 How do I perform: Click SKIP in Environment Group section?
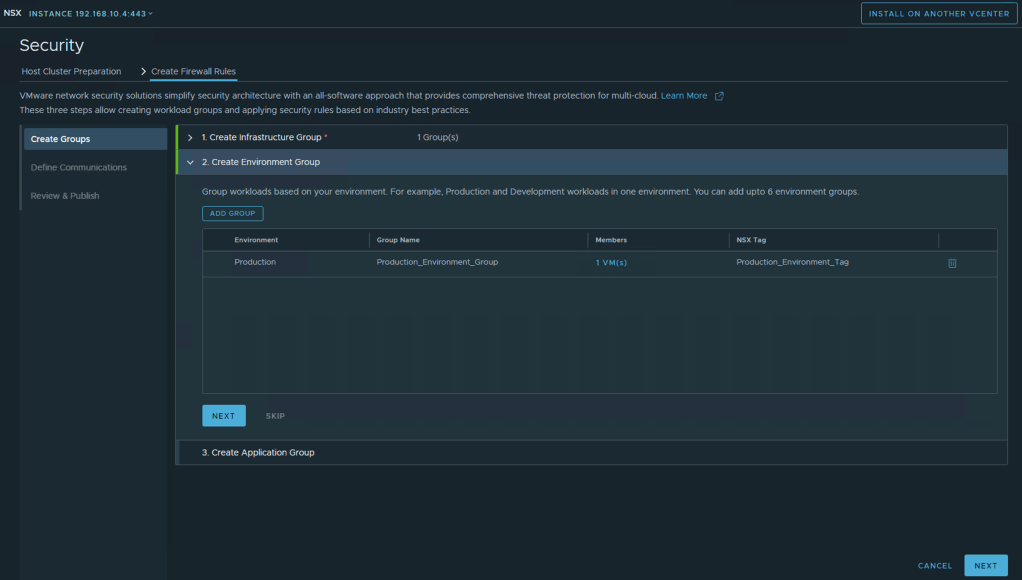point(275,416)
